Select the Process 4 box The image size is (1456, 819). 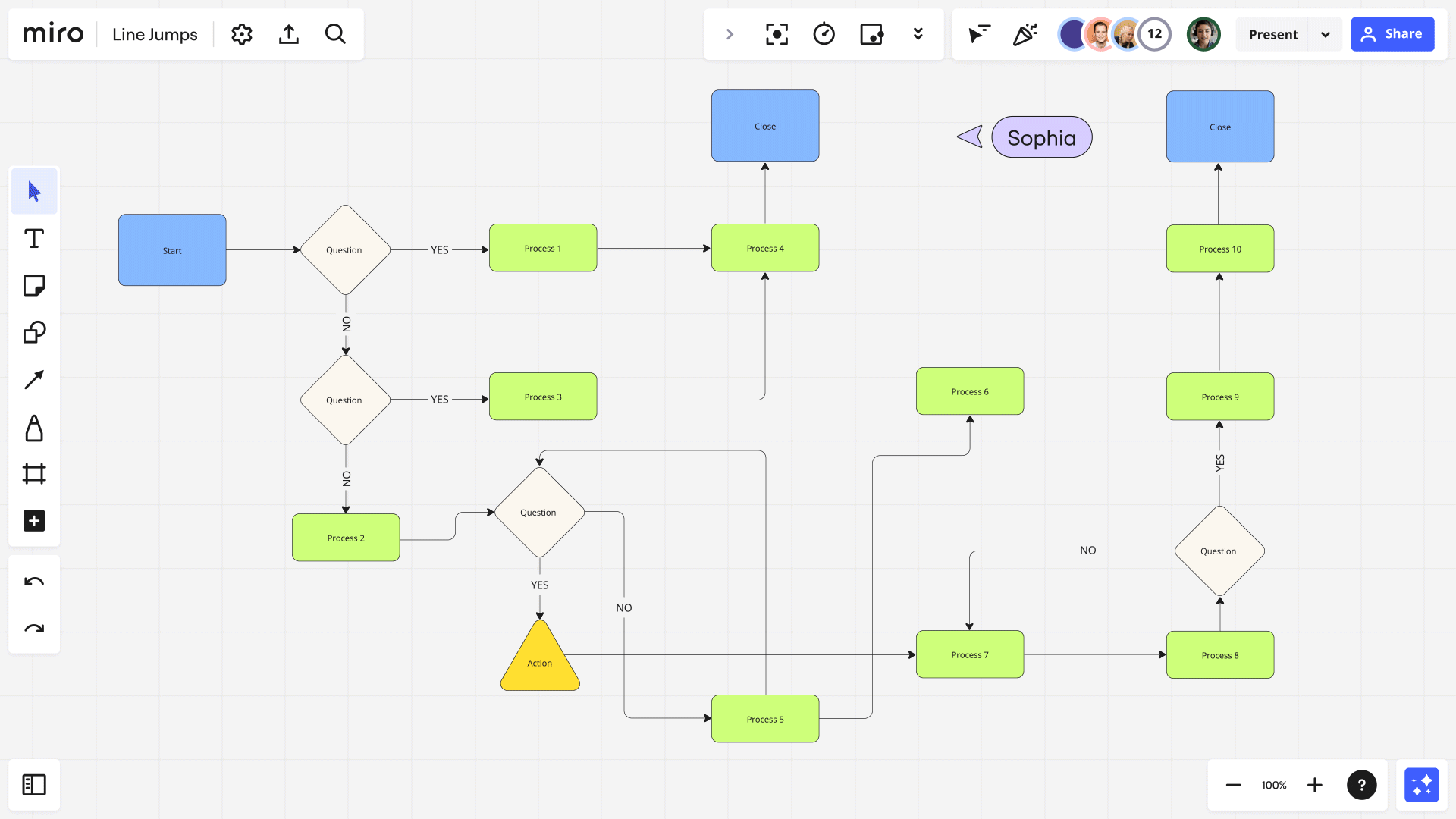[765, 248]
